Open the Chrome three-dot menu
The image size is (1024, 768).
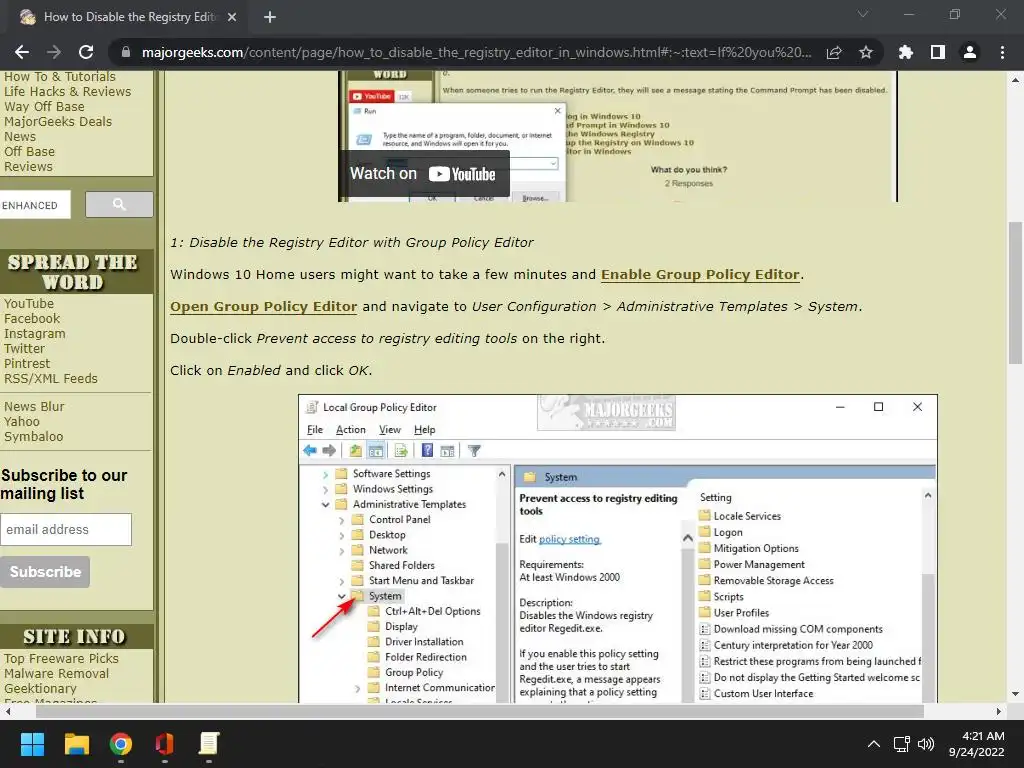1002,52
